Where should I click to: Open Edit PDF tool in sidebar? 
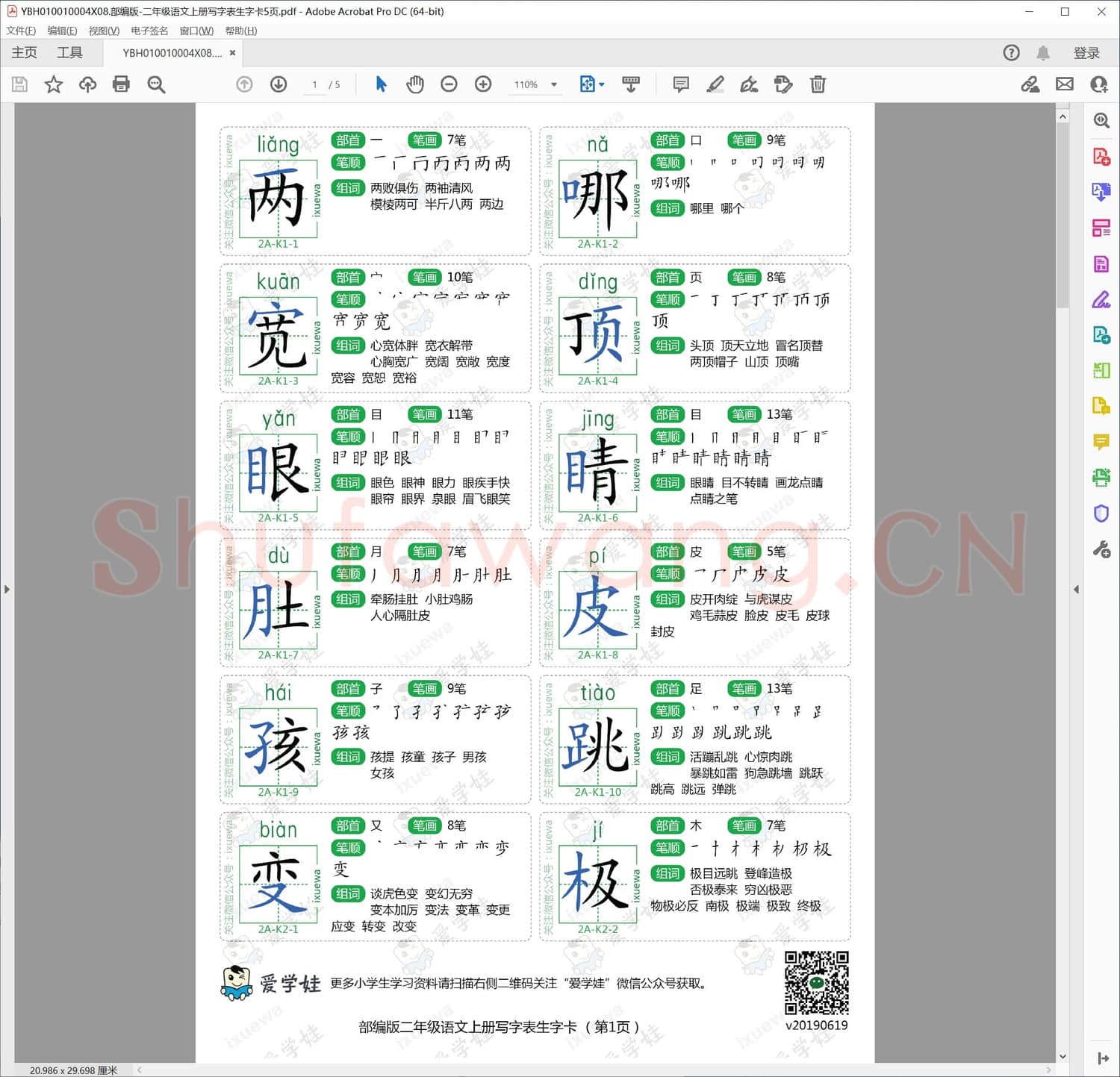1101,263
